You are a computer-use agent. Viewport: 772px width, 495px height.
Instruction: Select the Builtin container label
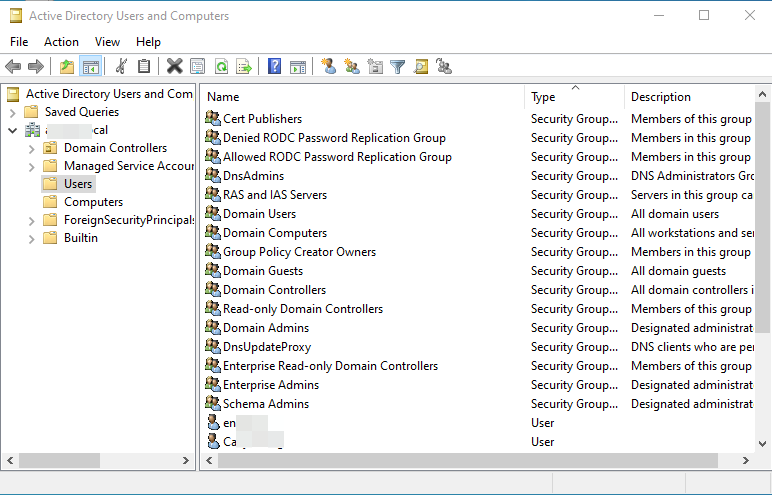81,238
